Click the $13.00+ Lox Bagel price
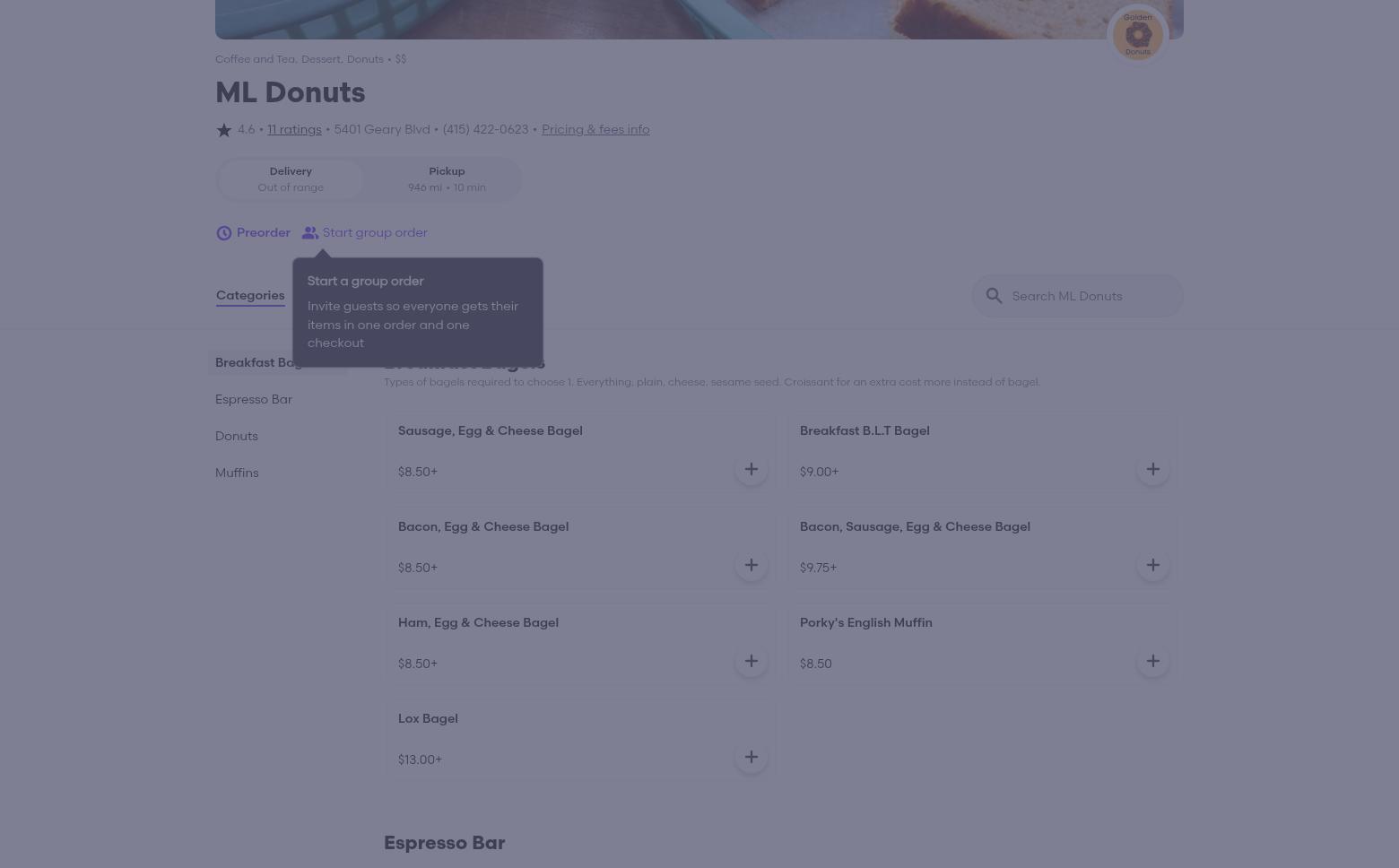Screen dimensions: 1399x868 420,759
